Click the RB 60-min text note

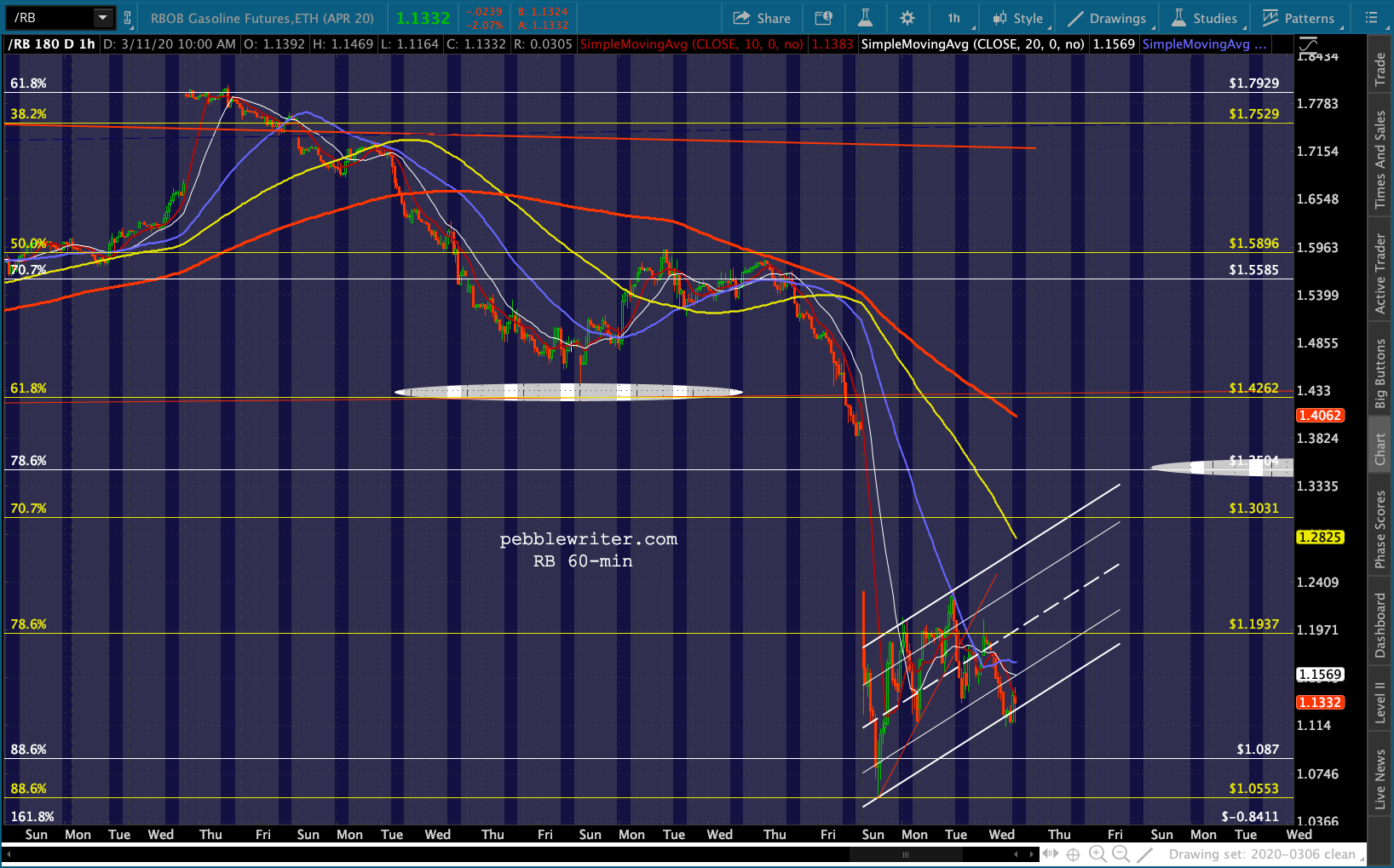point(583,560)
